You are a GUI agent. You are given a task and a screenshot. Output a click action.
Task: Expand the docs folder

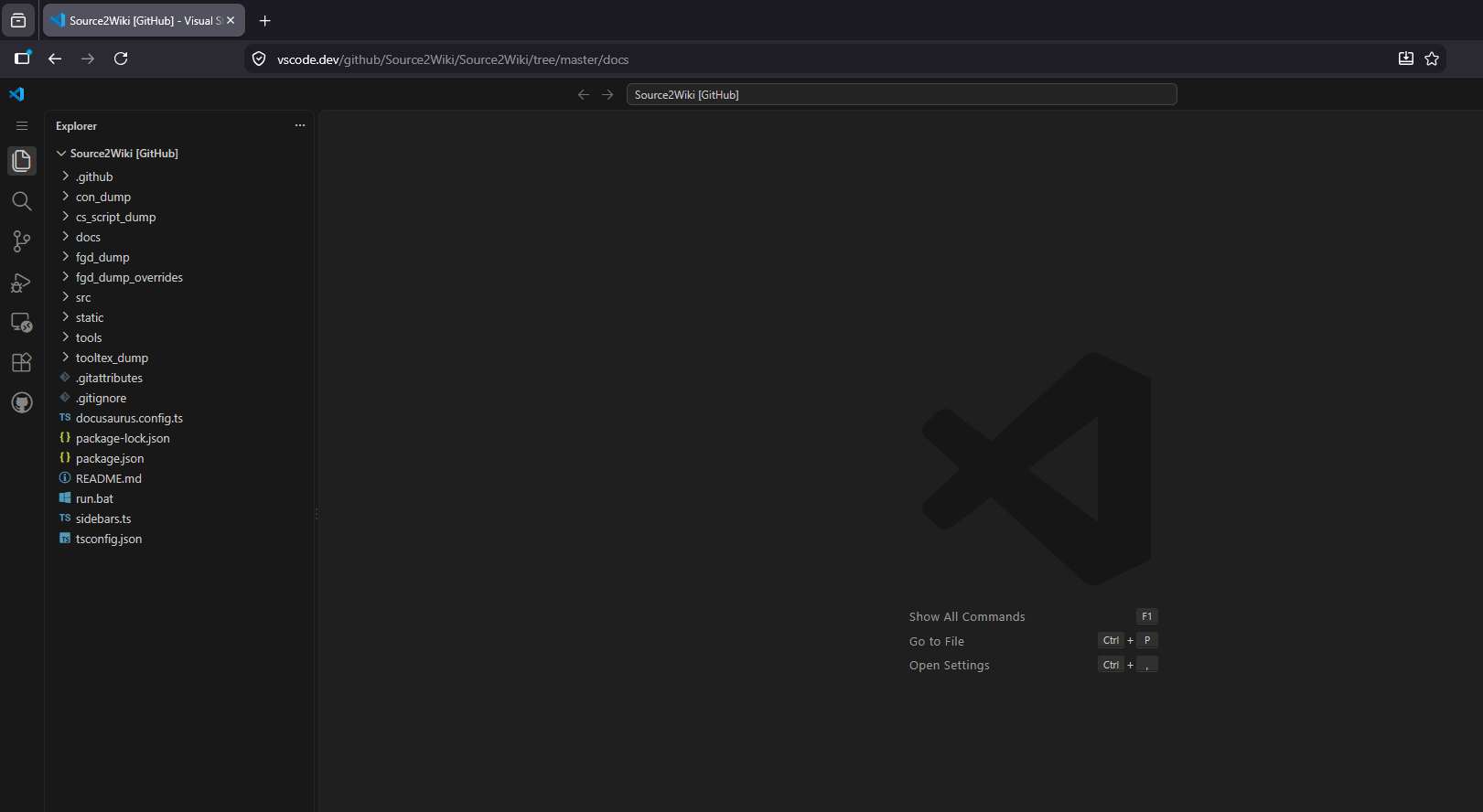coord(179,237)
